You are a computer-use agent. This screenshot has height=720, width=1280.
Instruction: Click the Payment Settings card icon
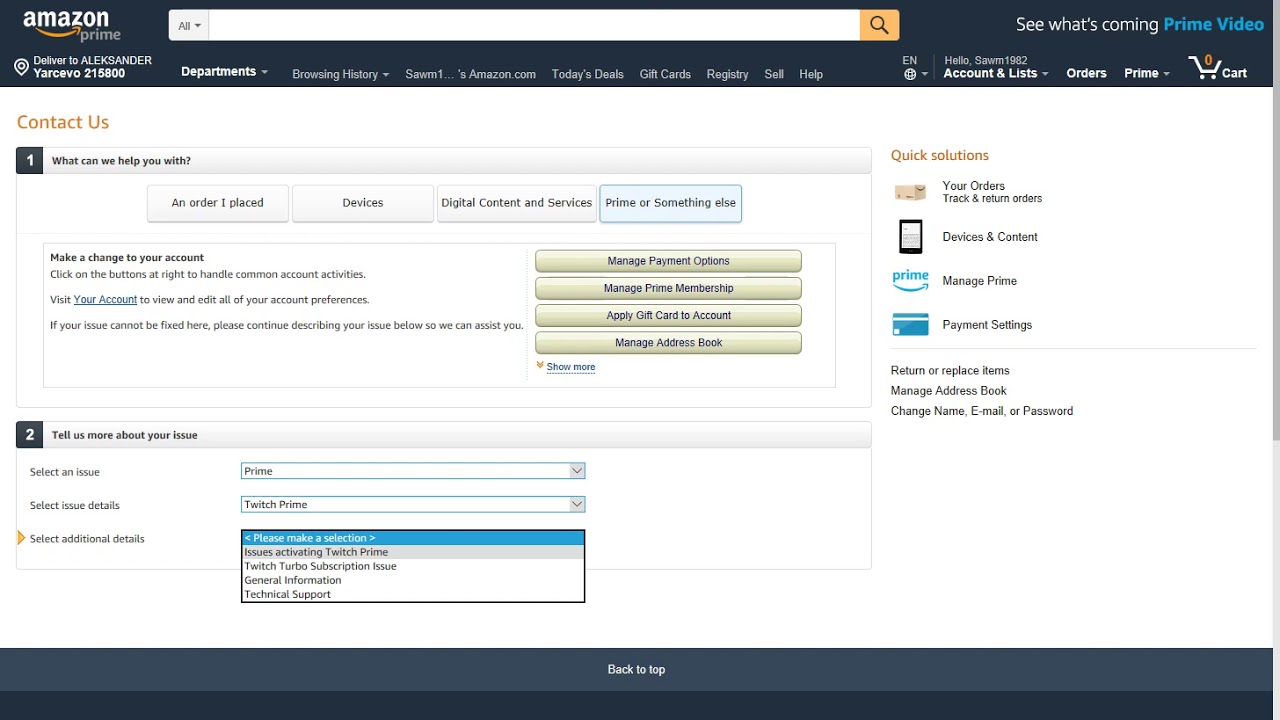point(910,325)
